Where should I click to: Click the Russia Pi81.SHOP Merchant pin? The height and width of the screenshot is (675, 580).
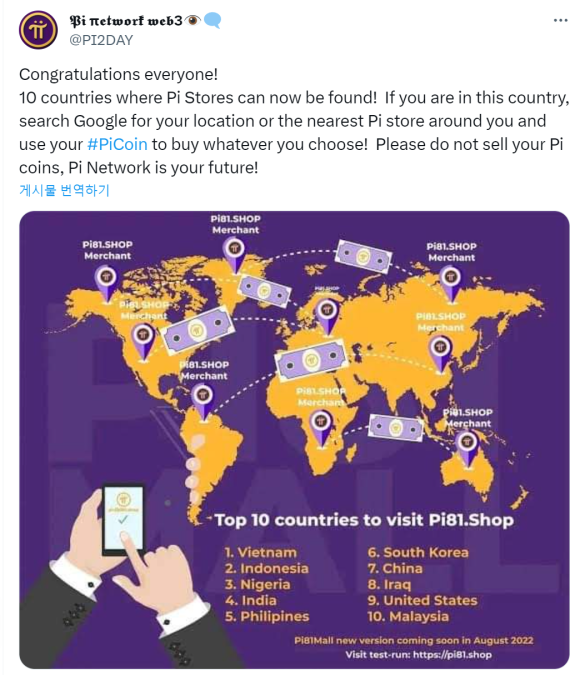coord(451,284)
